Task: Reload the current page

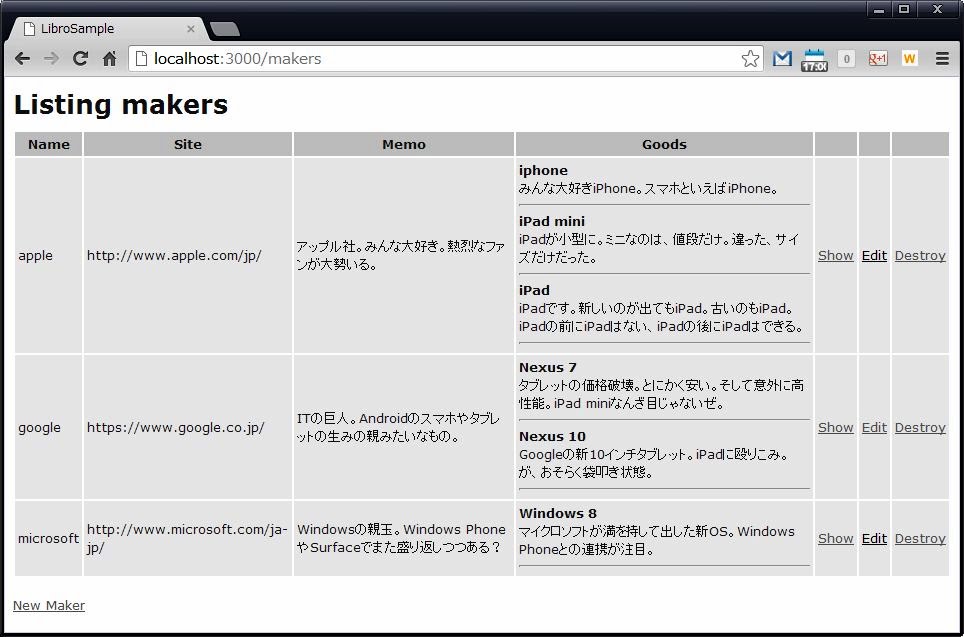Action: point(80,59)
